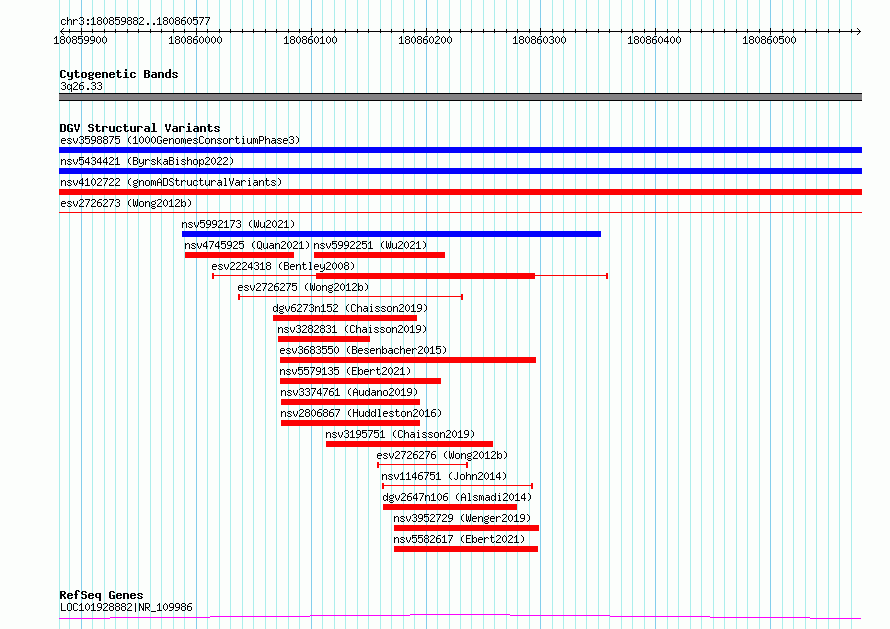
Task: Select the red nsv5579135 variant bar
Action: 360,381
